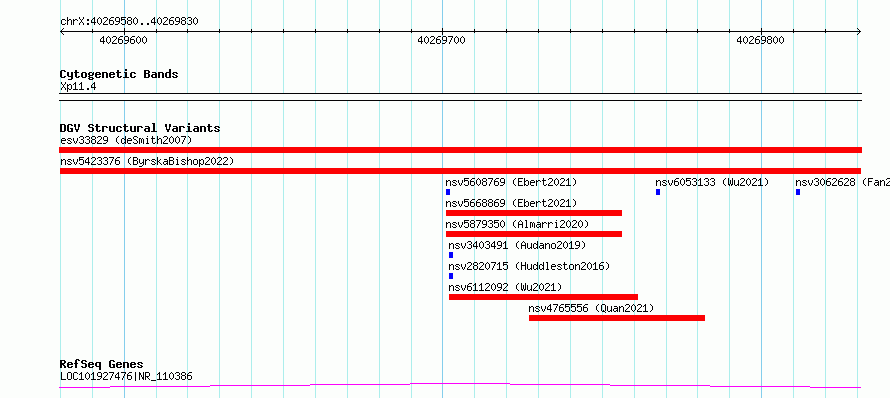Click the LOC101927476|NR_110386 gene label
The image size is (890, 398).
pos(126,376)
